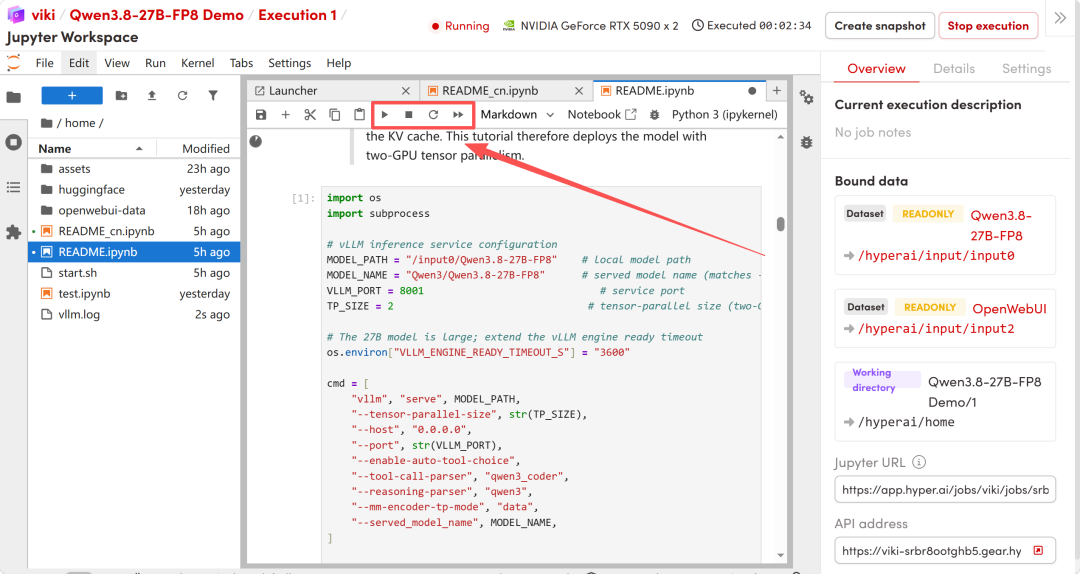The width and height of the screenshot is (1080, 574).
Task: Collapse the right panel with the double chevron
Action: point(1060,18)
